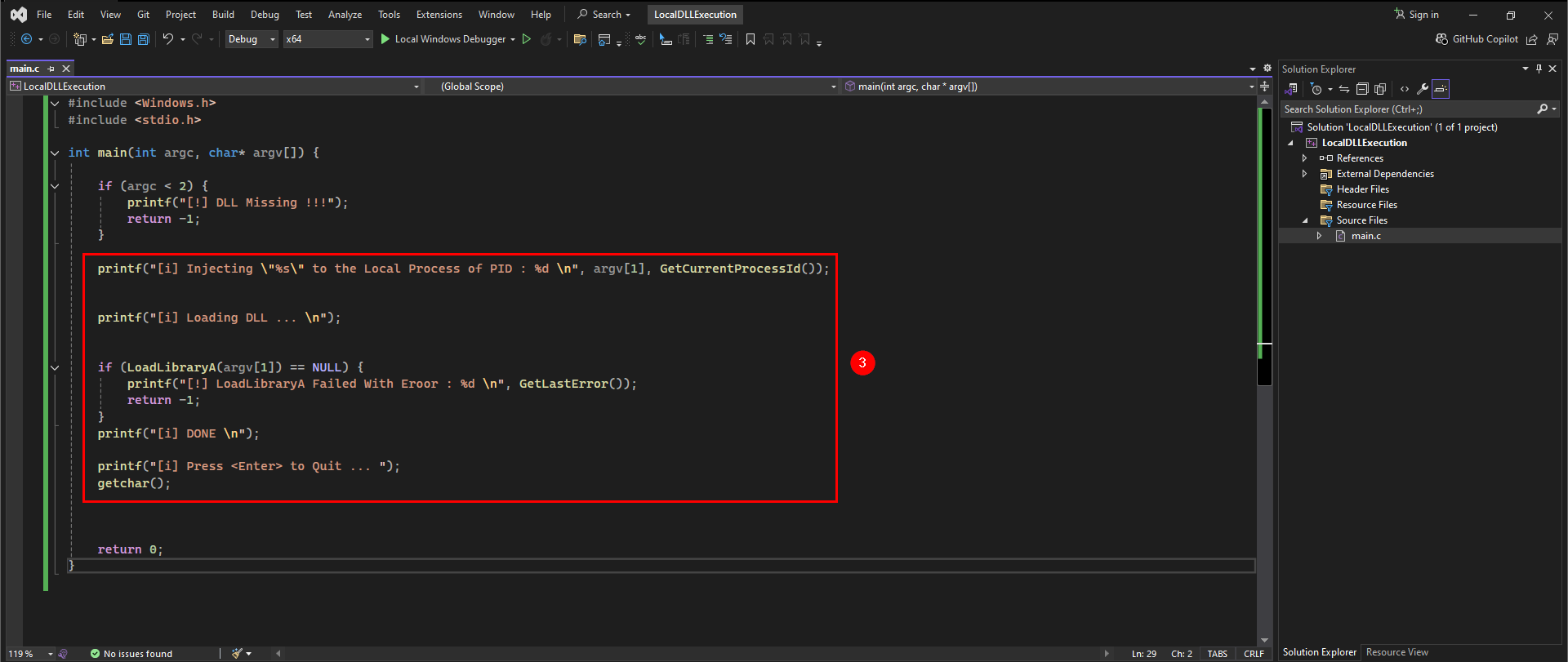1568x662 pixels.
Task: Click View Code angle-brackets icon in Solution Explorer
Action: pyautogui.click(x=1405, y=89)
